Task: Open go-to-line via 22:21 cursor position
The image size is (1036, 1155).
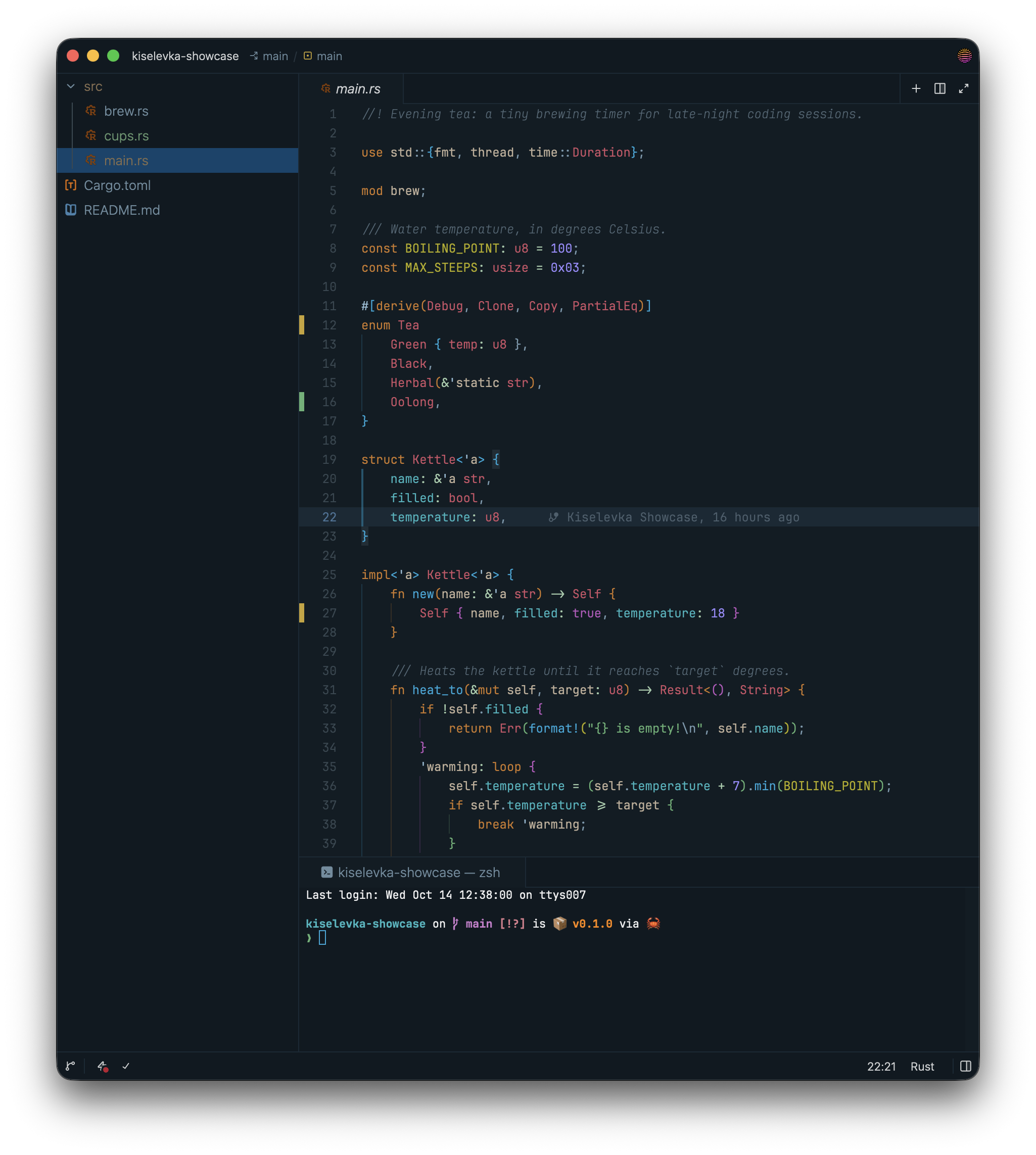Action: pos(881,1066)
